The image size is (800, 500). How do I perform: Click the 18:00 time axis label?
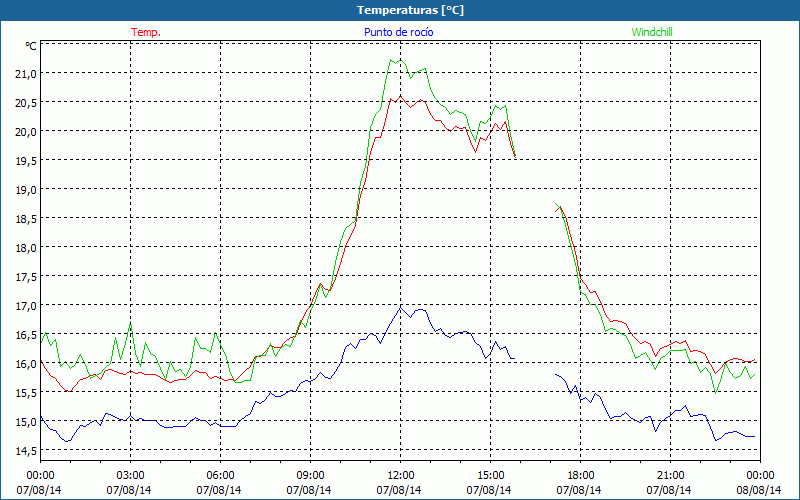pyautogui.click(x=581, y=475)
